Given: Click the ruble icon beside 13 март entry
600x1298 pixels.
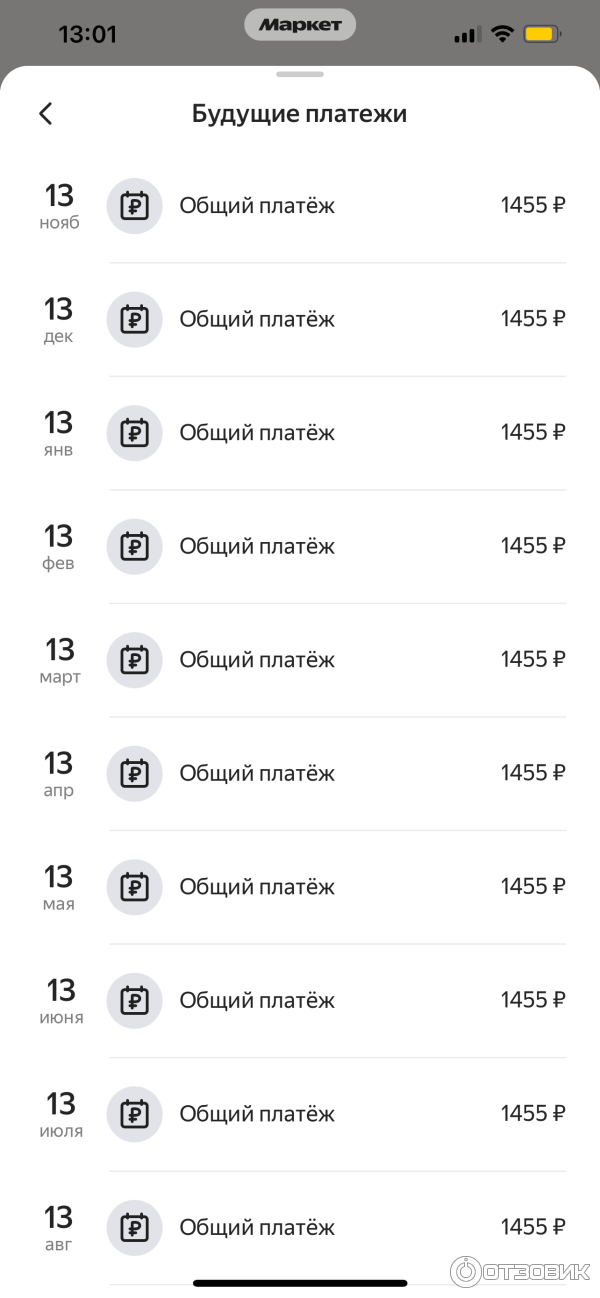Looking at the screenshot, I should pos(134,659).
